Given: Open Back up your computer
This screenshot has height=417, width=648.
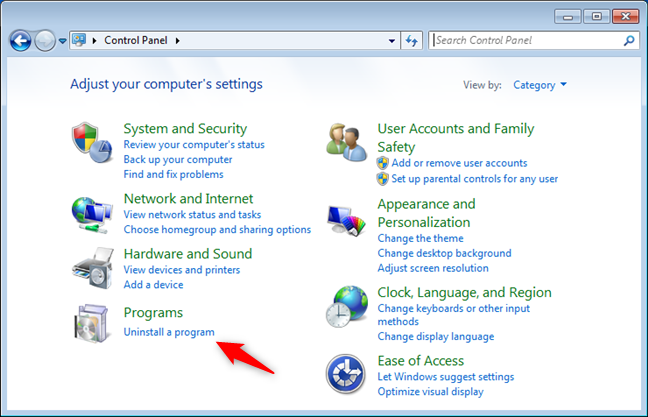Looking at the screenshot, I should [178, 160].
